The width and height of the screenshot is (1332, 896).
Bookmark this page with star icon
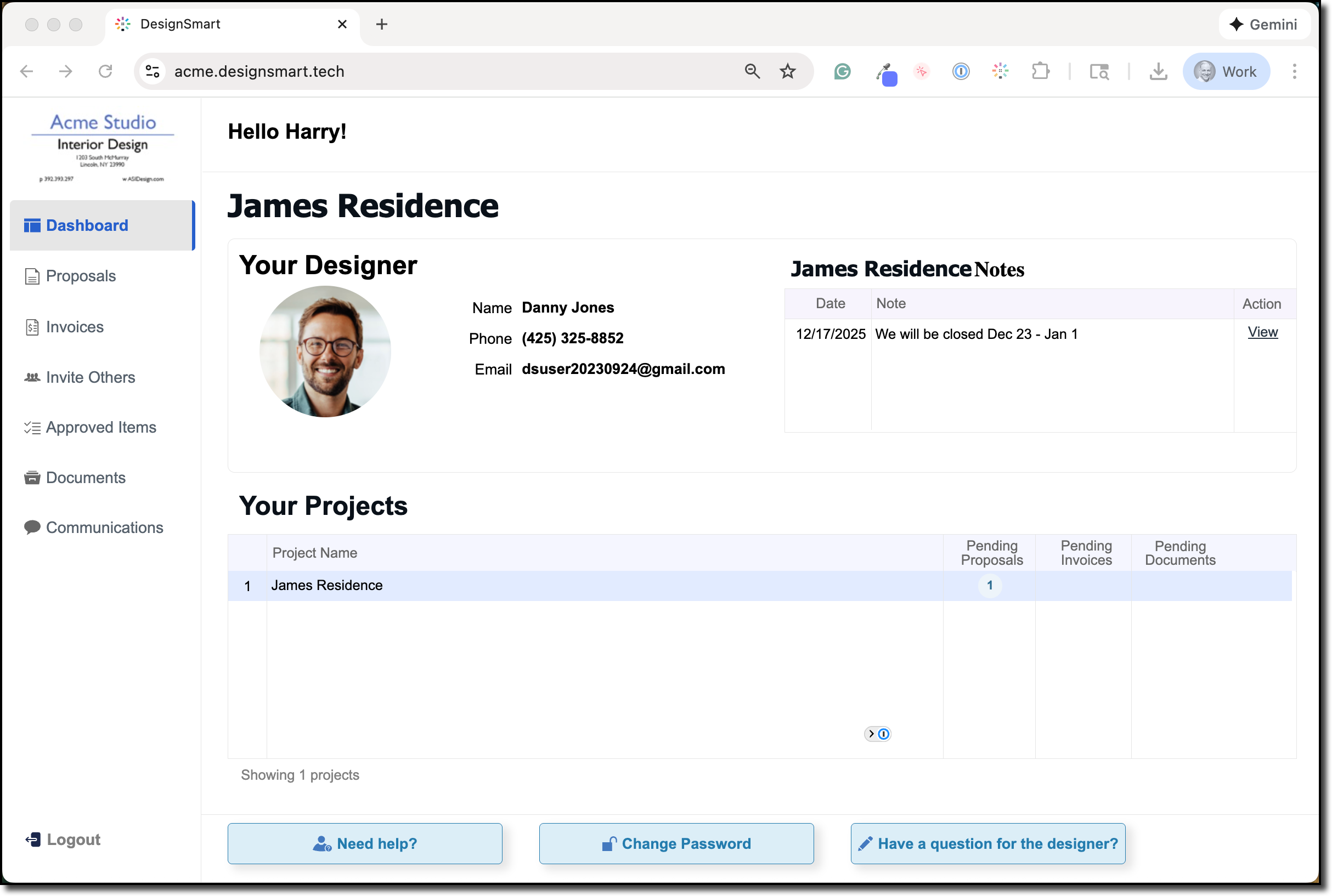tap(787, 71)
